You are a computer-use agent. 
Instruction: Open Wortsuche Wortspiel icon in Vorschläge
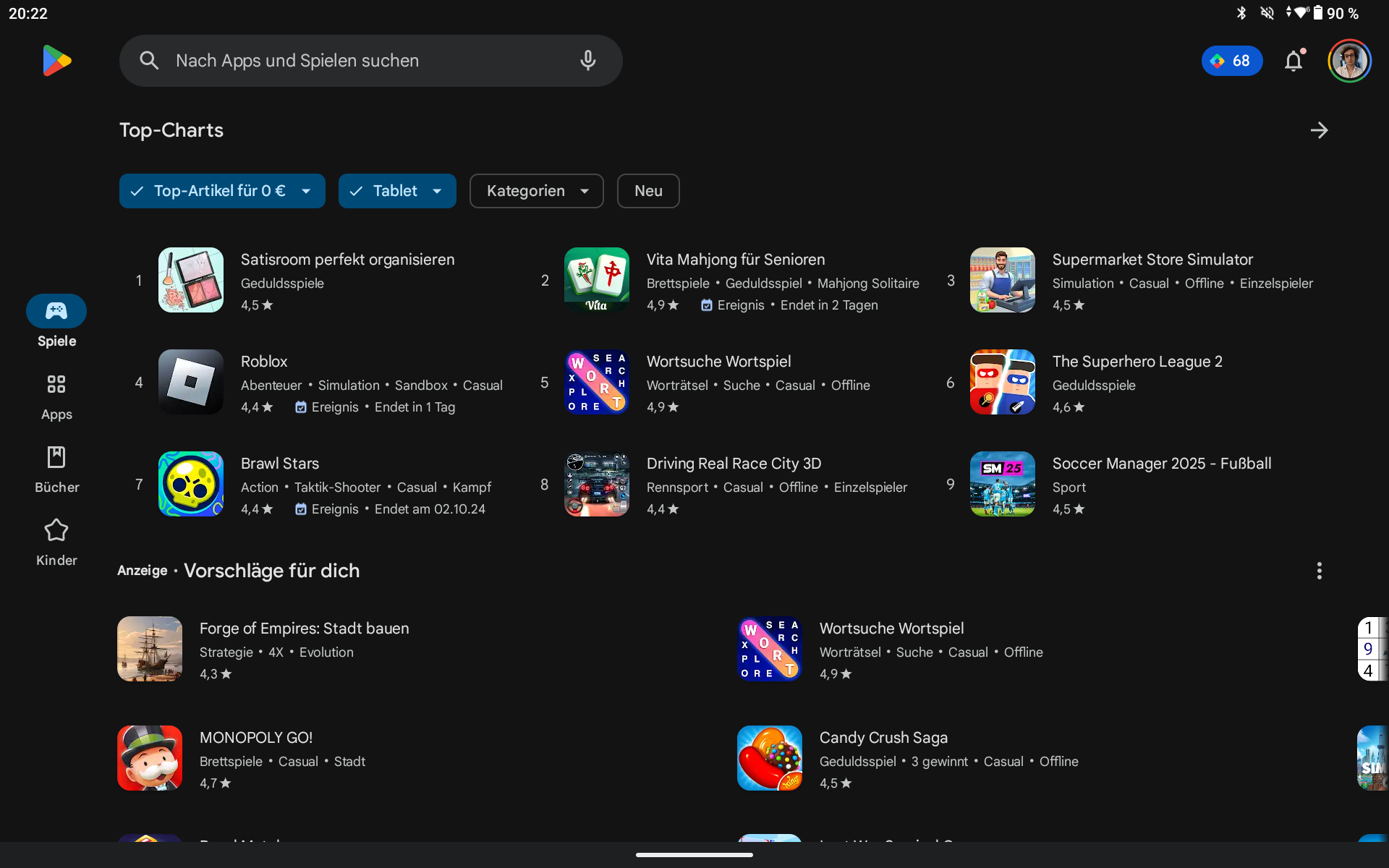tap(770, 649)
